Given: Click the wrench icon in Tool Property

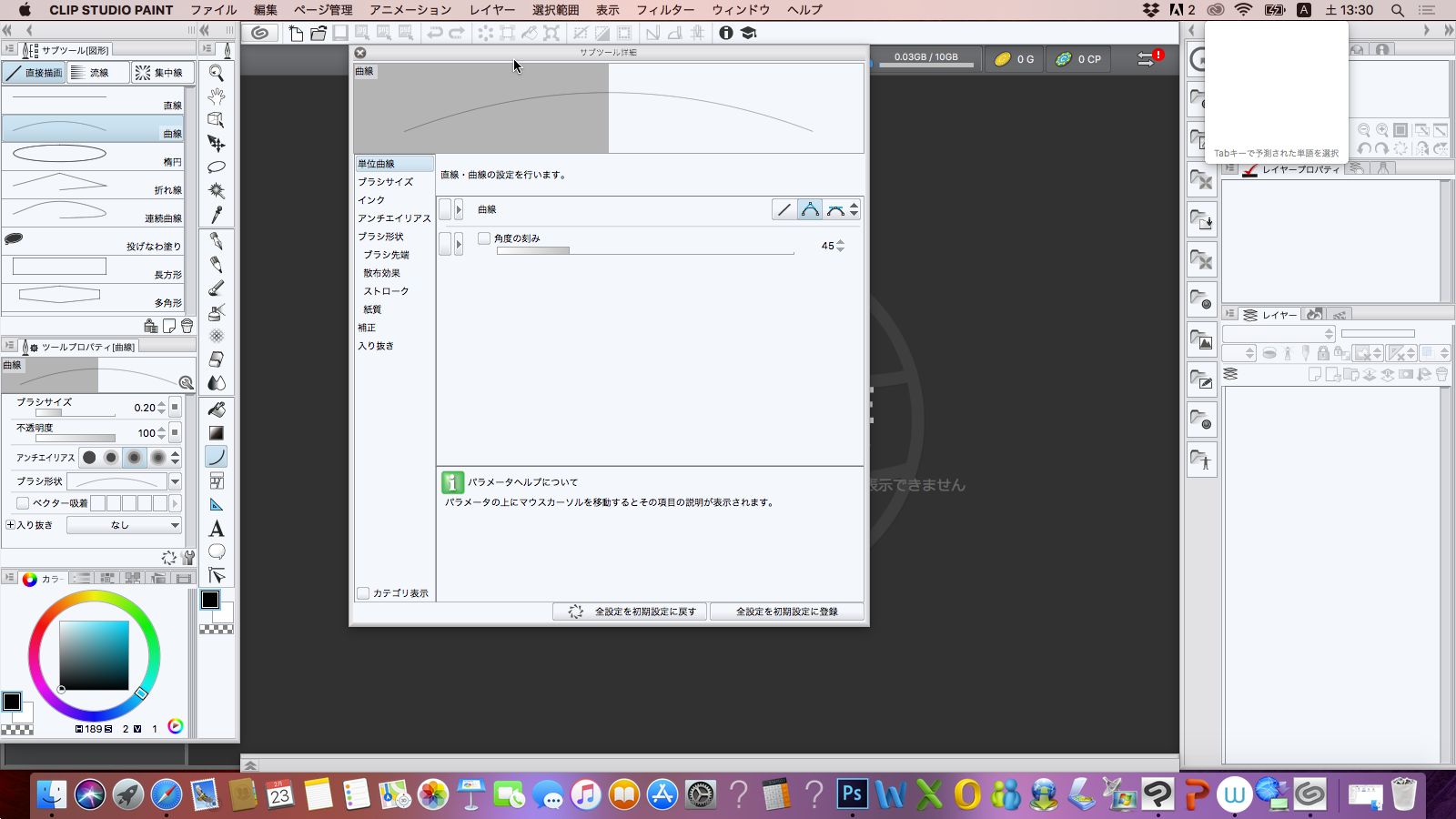Looking at the screenshot, I should 188,558.
